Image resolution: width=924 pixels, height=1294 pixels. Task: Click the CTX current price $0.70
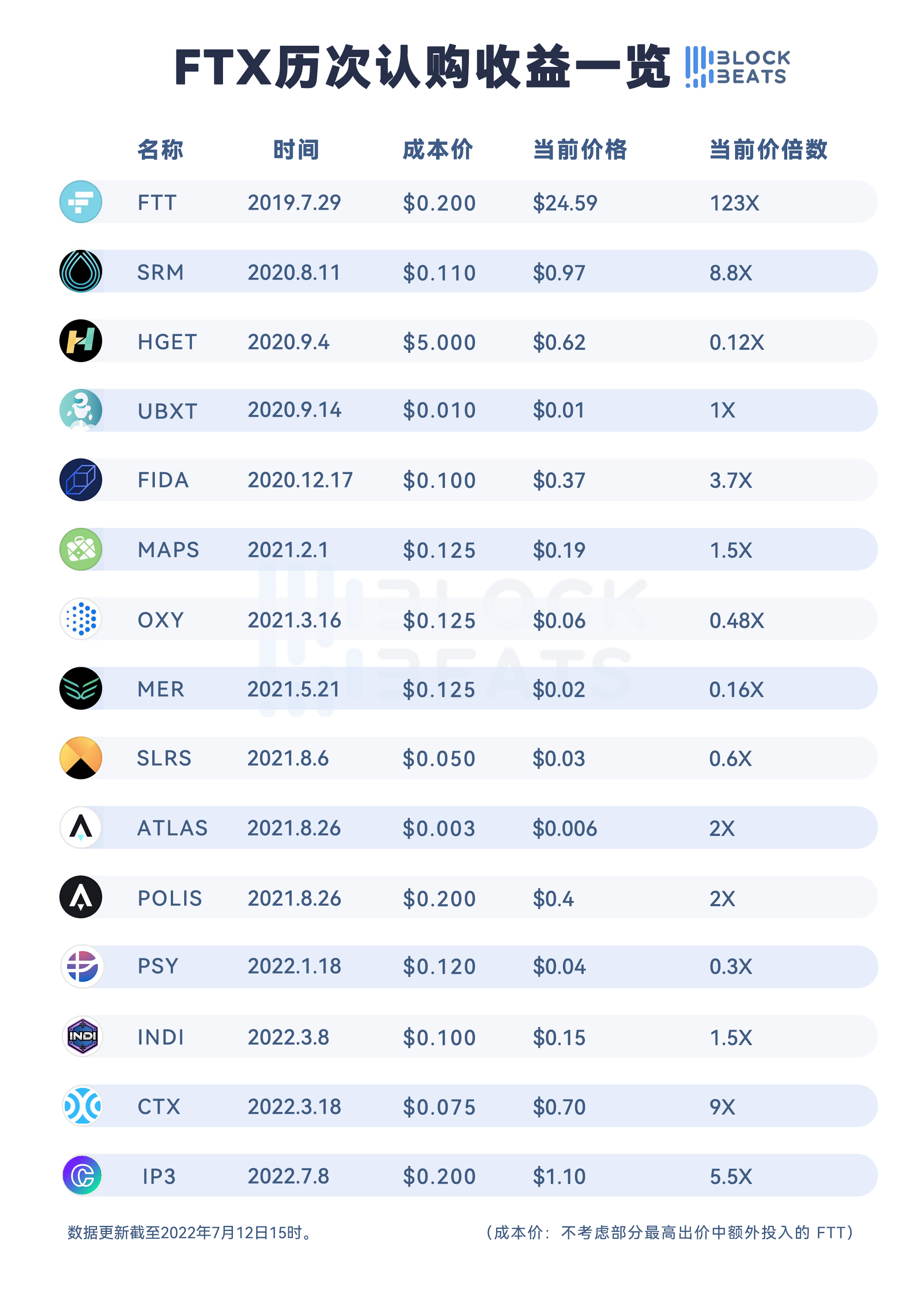(559, 1107)
